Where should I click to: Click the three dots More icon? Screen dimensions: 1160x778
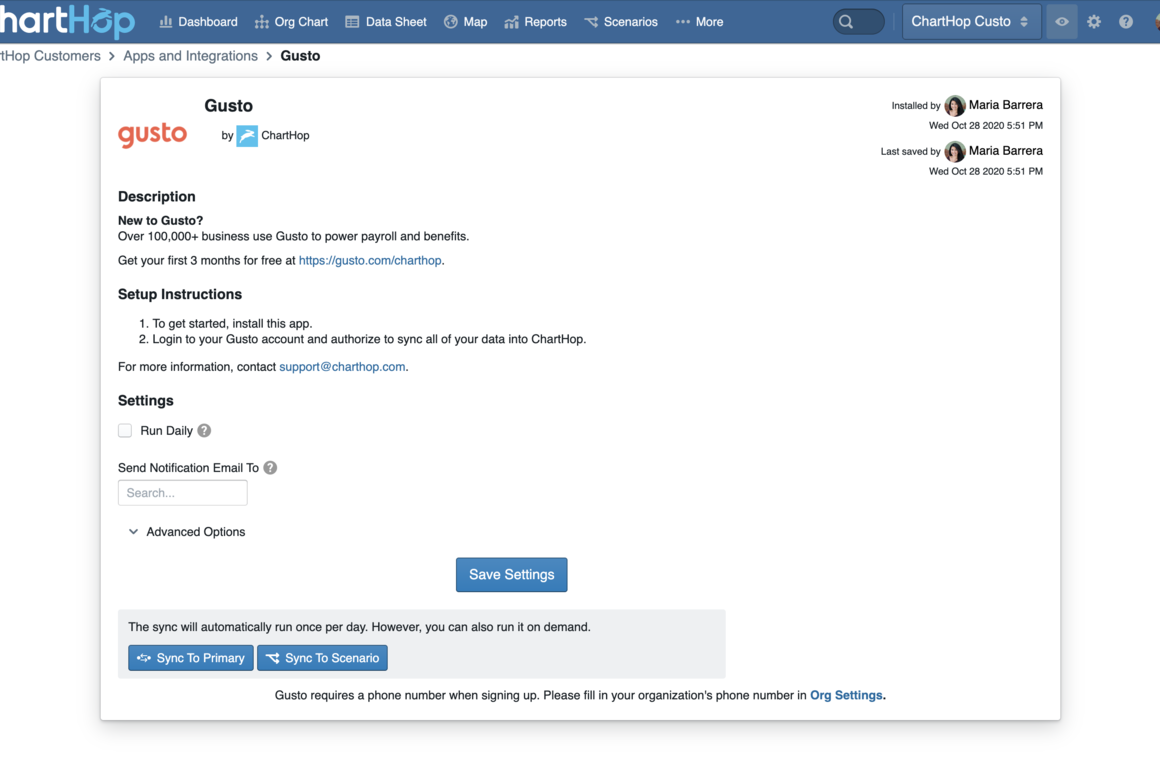point(682,22)
